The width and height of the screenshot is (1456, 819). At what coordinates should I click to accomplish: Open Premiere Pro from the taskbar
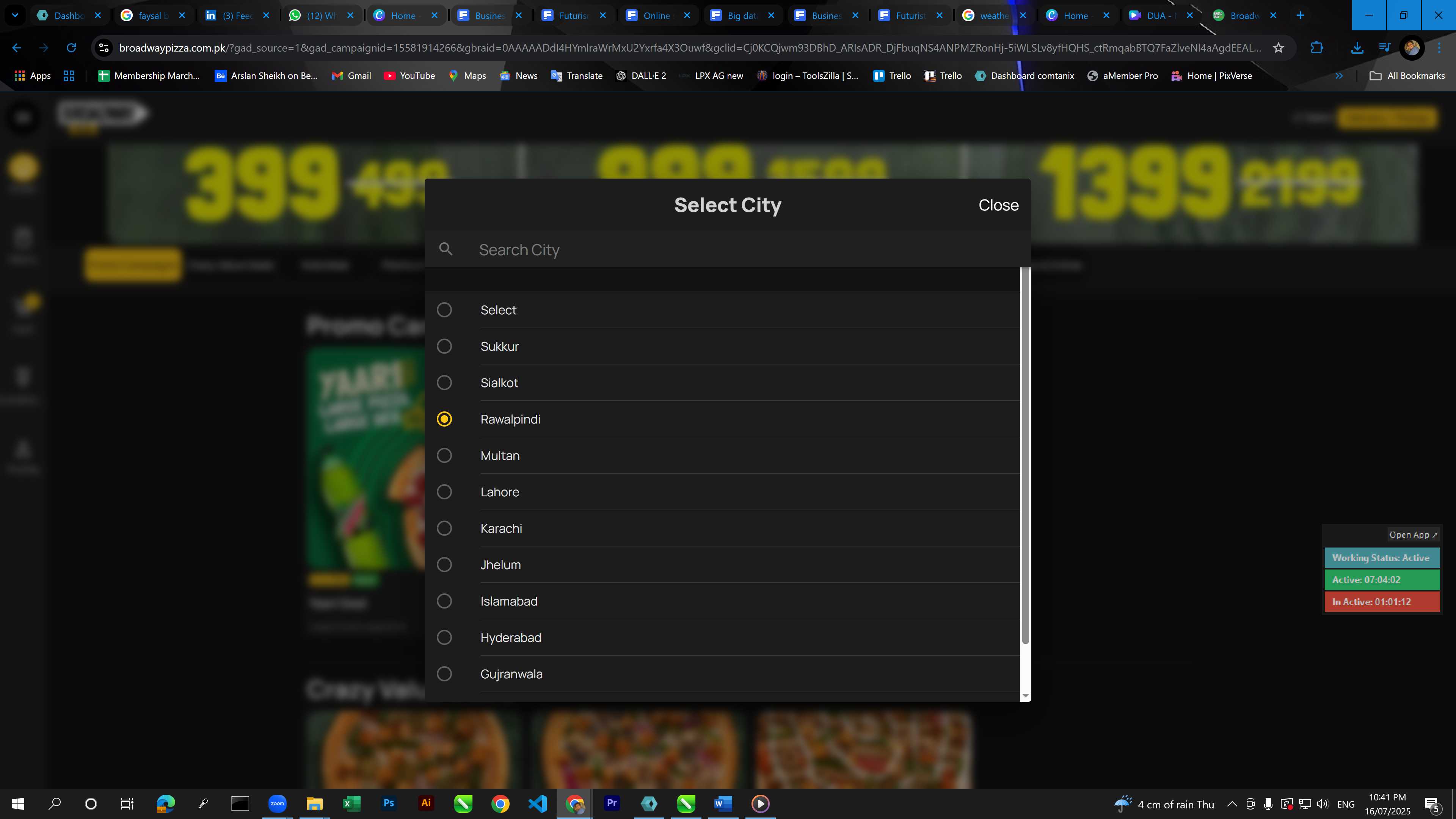tap(612, 803)
